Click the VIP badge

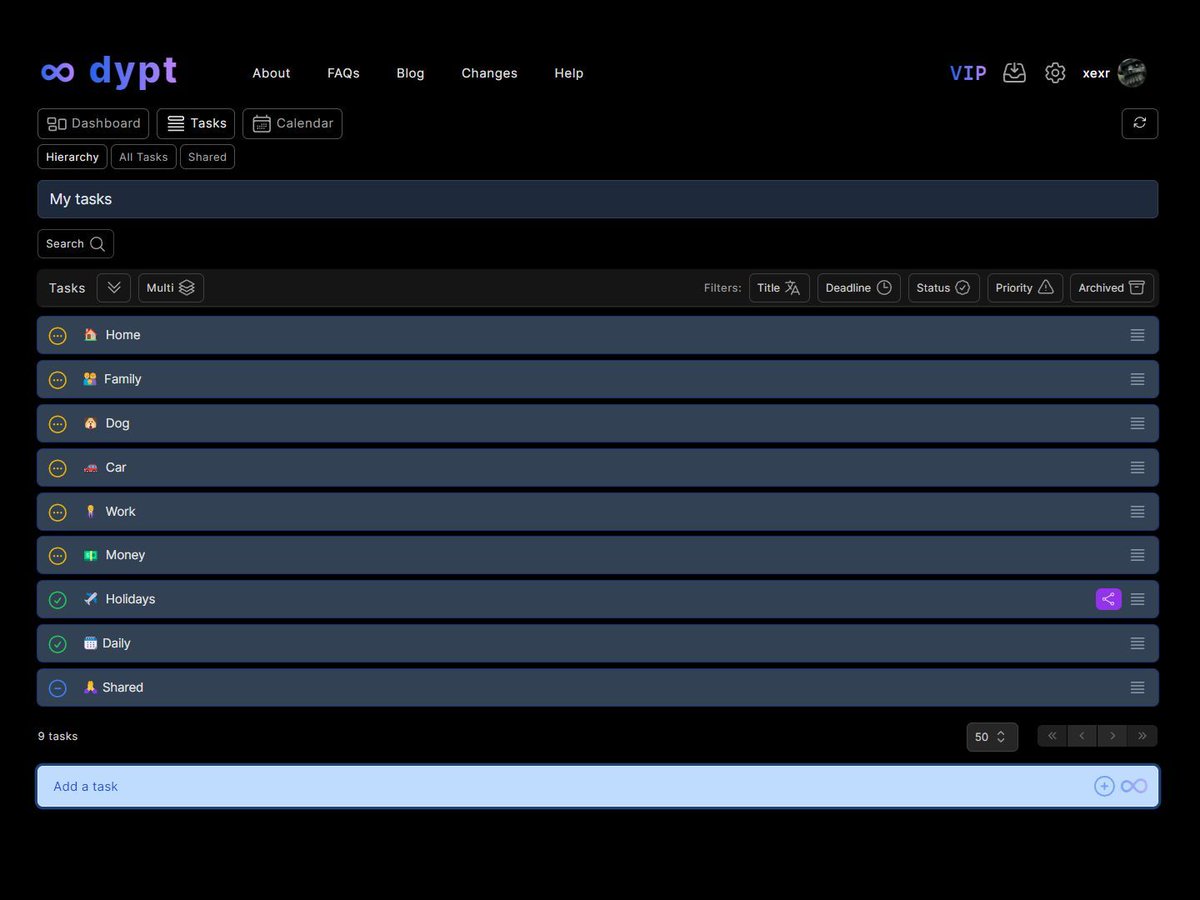click(x=968, y=73)
